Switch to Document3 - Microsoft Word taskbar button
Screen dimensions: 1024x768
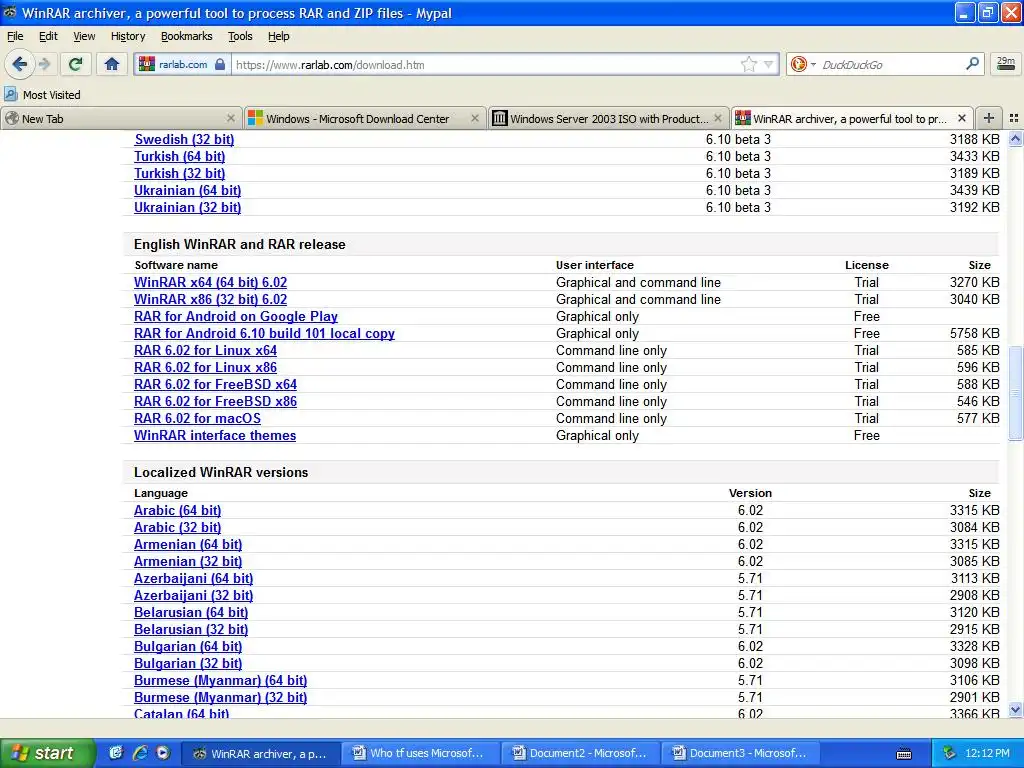(x=740, y=753)
